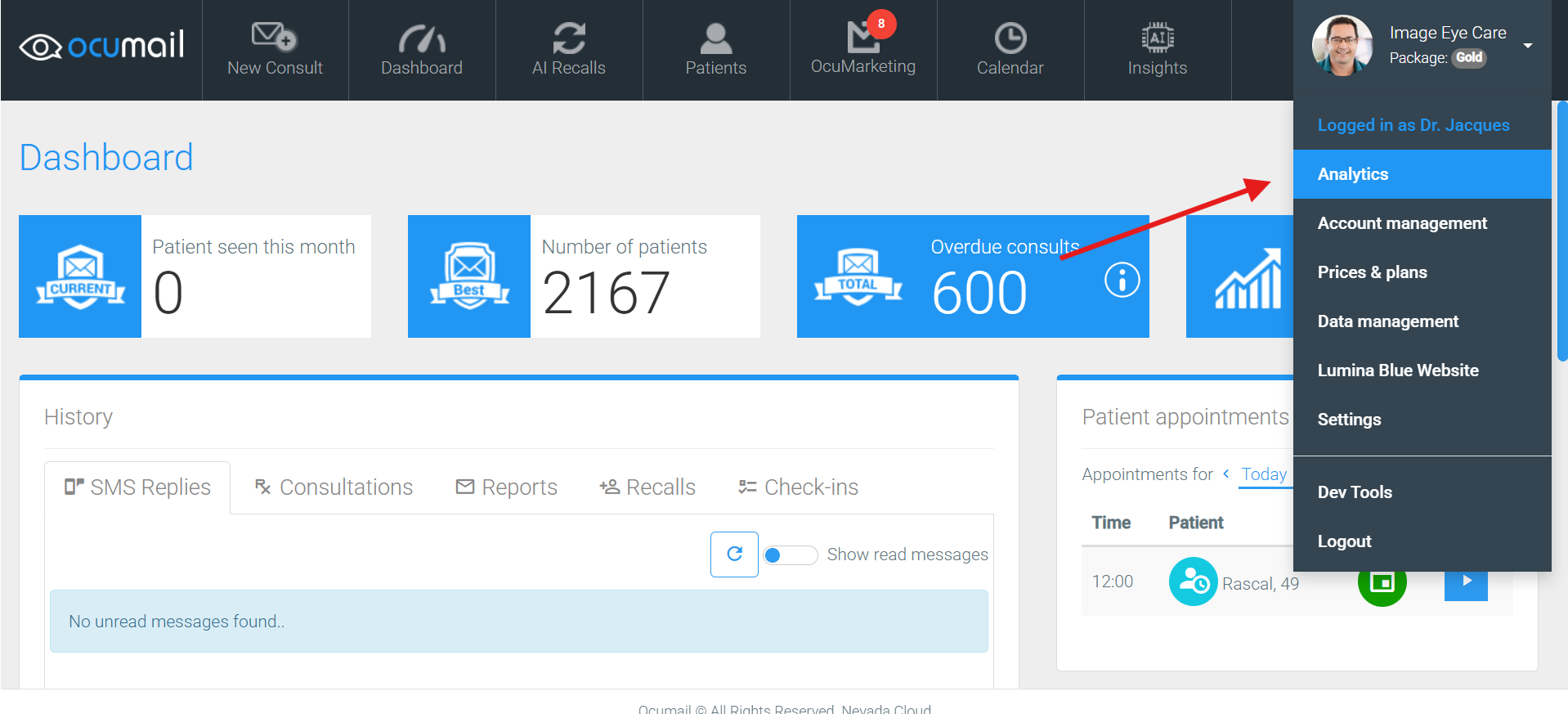Click the user profile avatar
Viewport: 1568px width, 714px height.
tap(1342, 46)
